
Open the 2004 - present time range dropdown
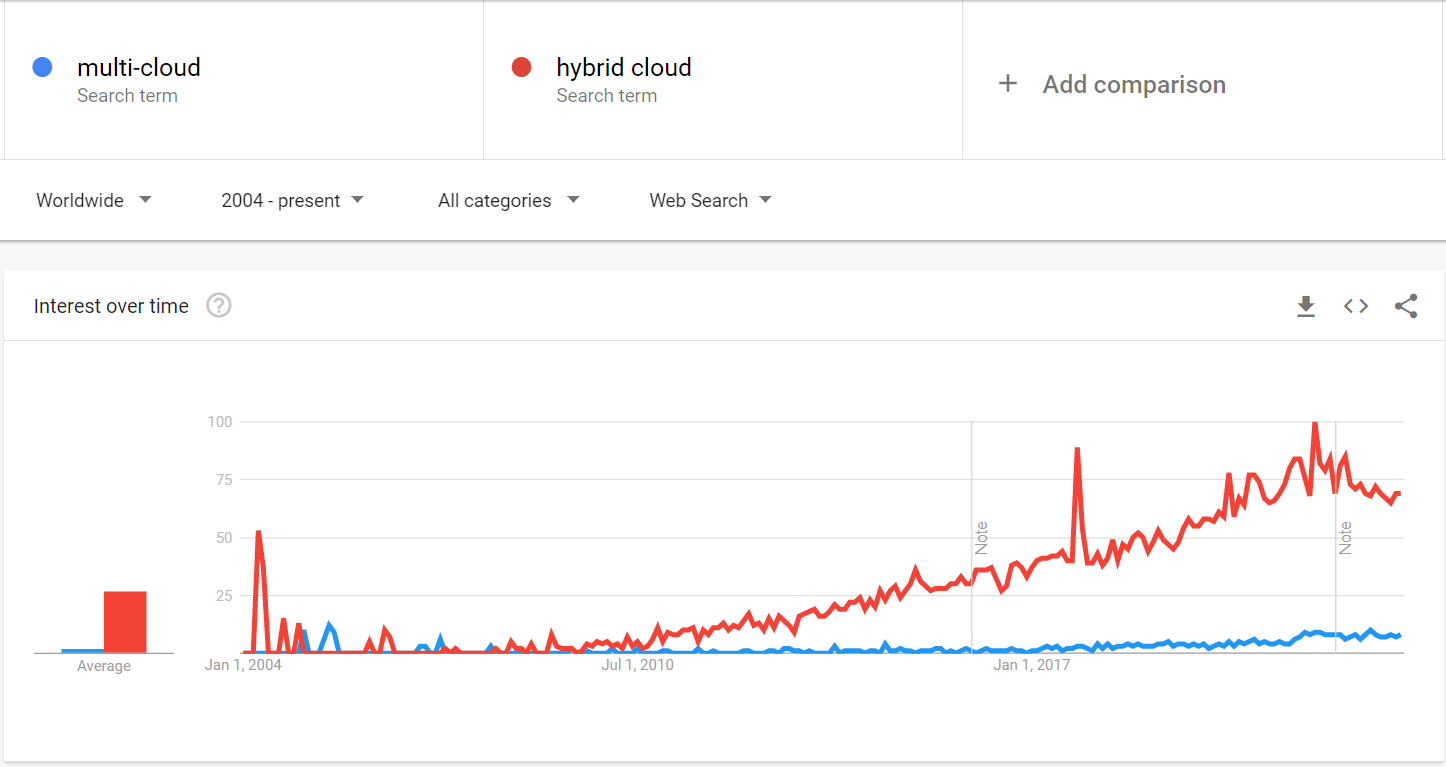click(292, 200)
